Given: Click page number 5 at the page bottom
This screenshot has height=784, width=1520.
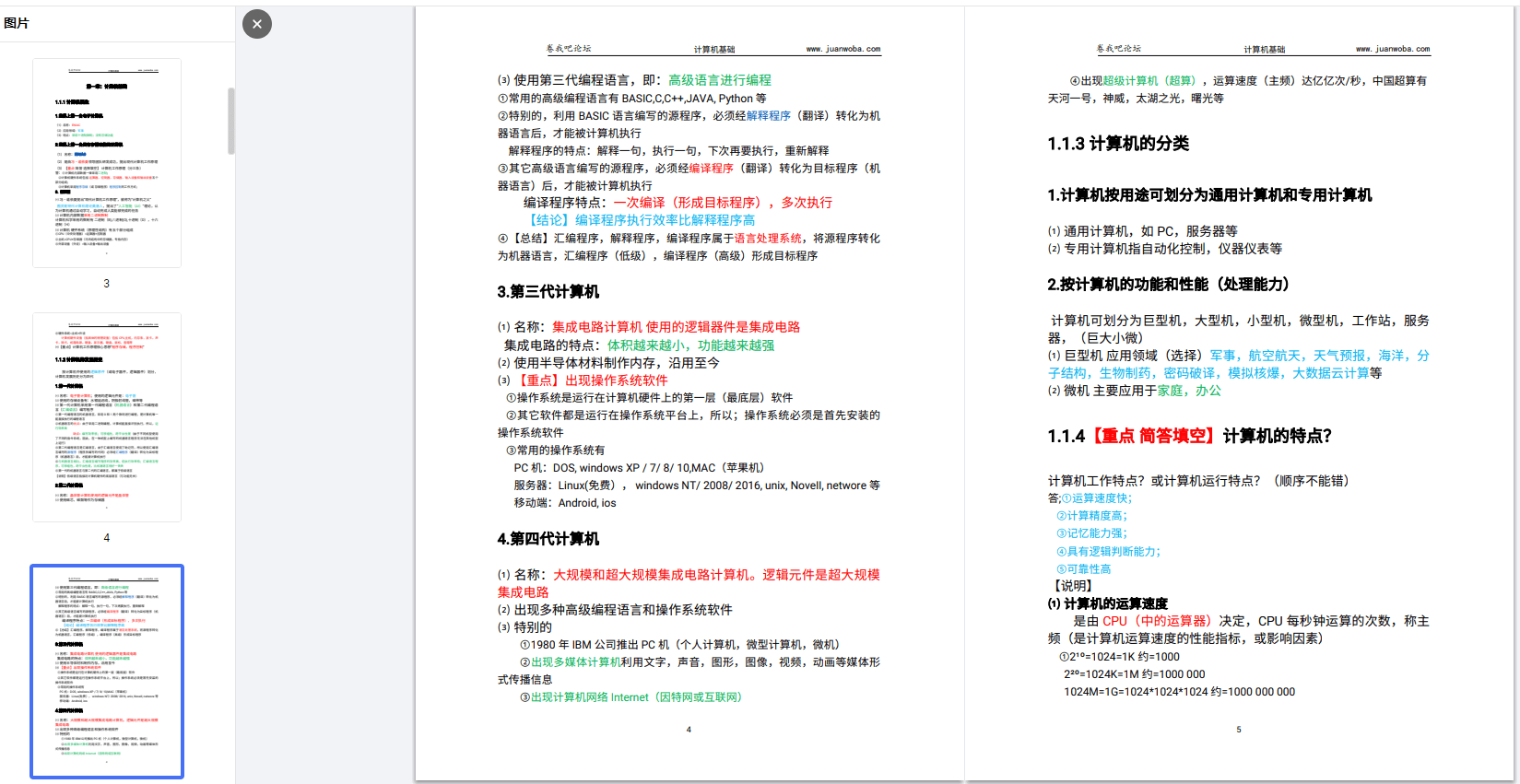Looking at the screenshot, I should [x=1238, y=730].
